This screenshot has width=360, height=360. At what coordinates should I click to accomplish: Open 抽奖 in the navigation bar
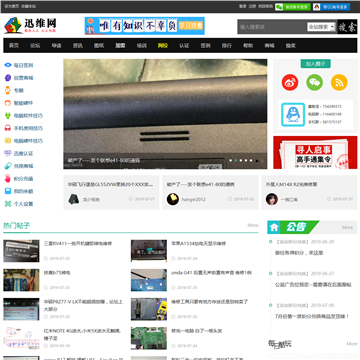click(291, 46)
